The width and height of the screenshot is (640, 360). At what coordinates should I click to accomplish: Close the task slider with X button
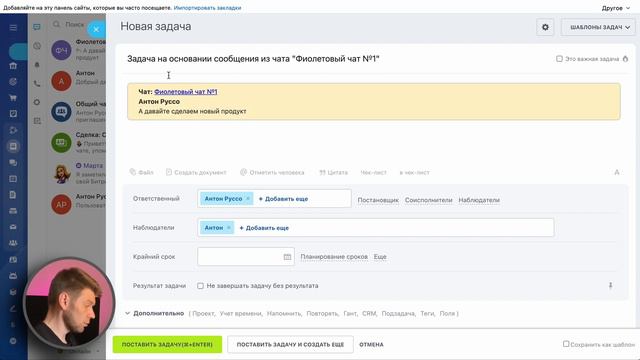[96, 29]
